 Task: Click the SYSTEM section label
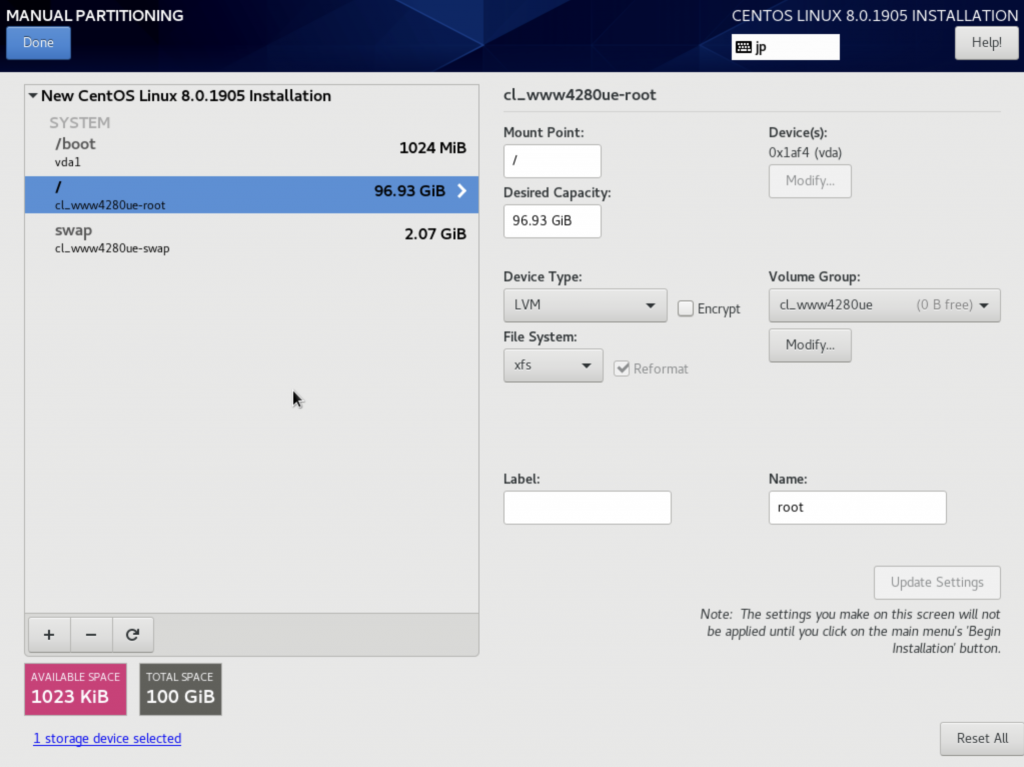click(x=80, y=122)
